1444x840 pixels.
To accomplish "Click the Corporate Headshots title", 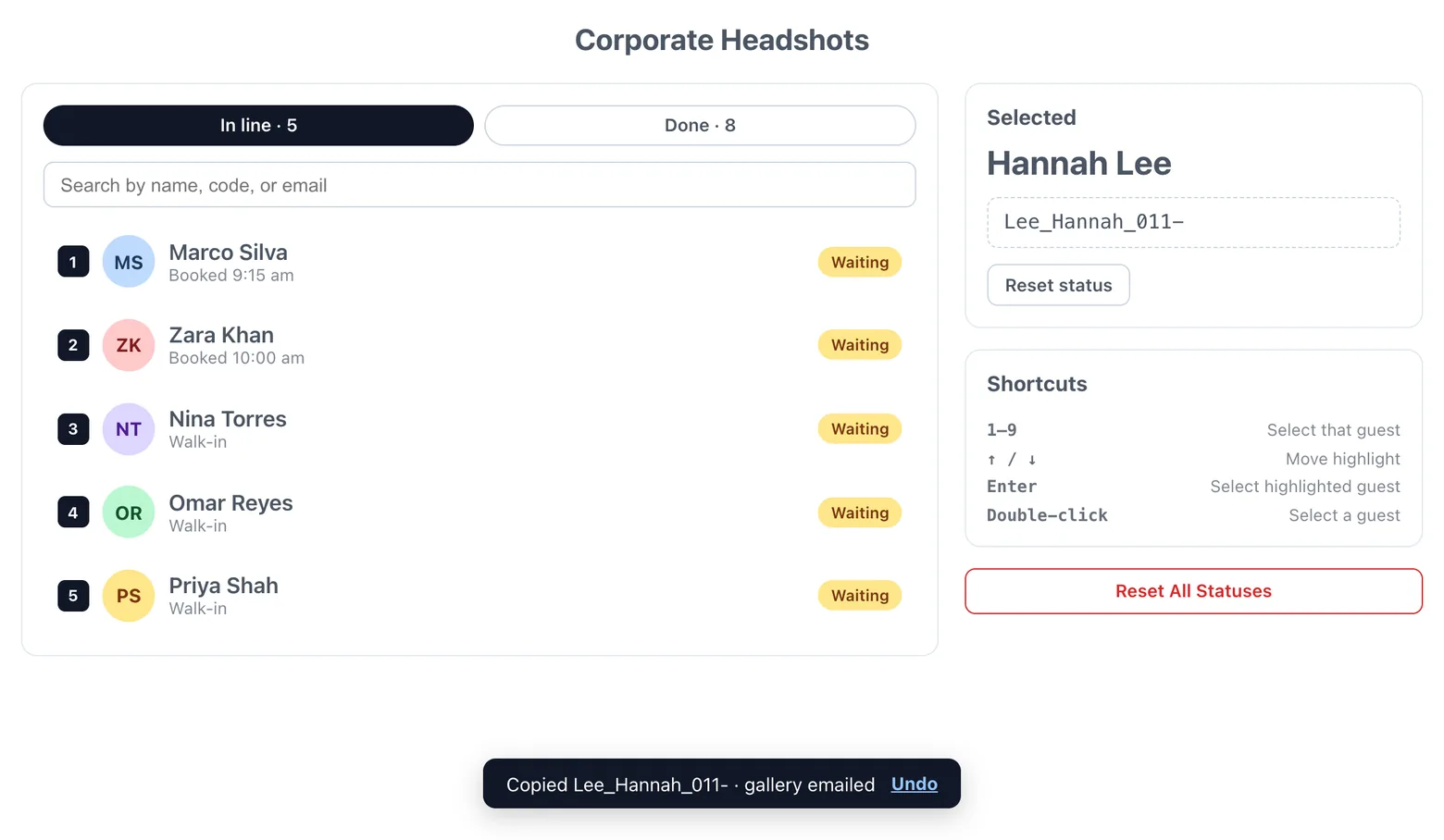I will click(x=722, y=40).
